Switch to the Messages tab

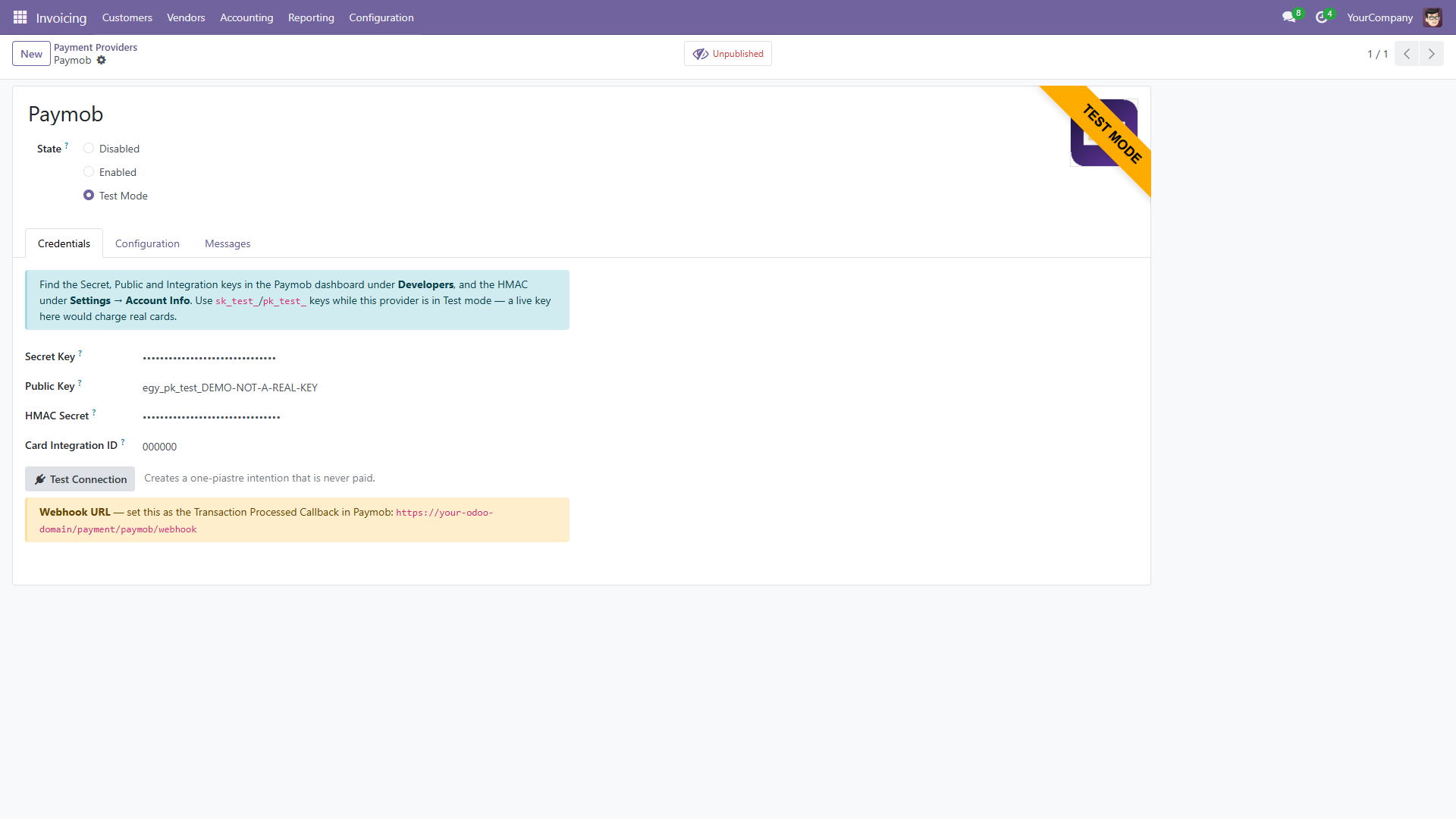coord(227,243)
